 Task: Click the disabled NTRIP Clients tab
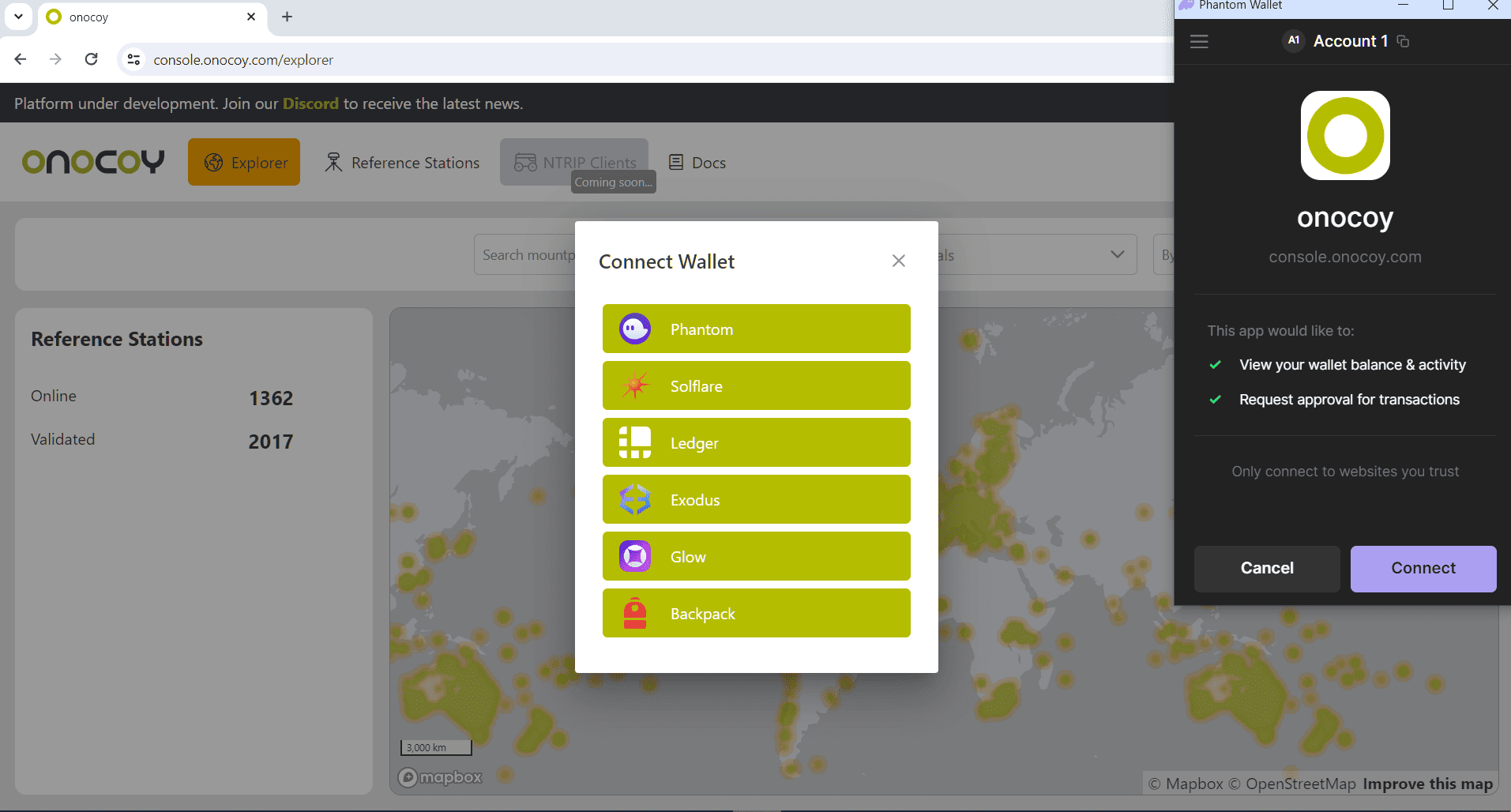[574, 162]
